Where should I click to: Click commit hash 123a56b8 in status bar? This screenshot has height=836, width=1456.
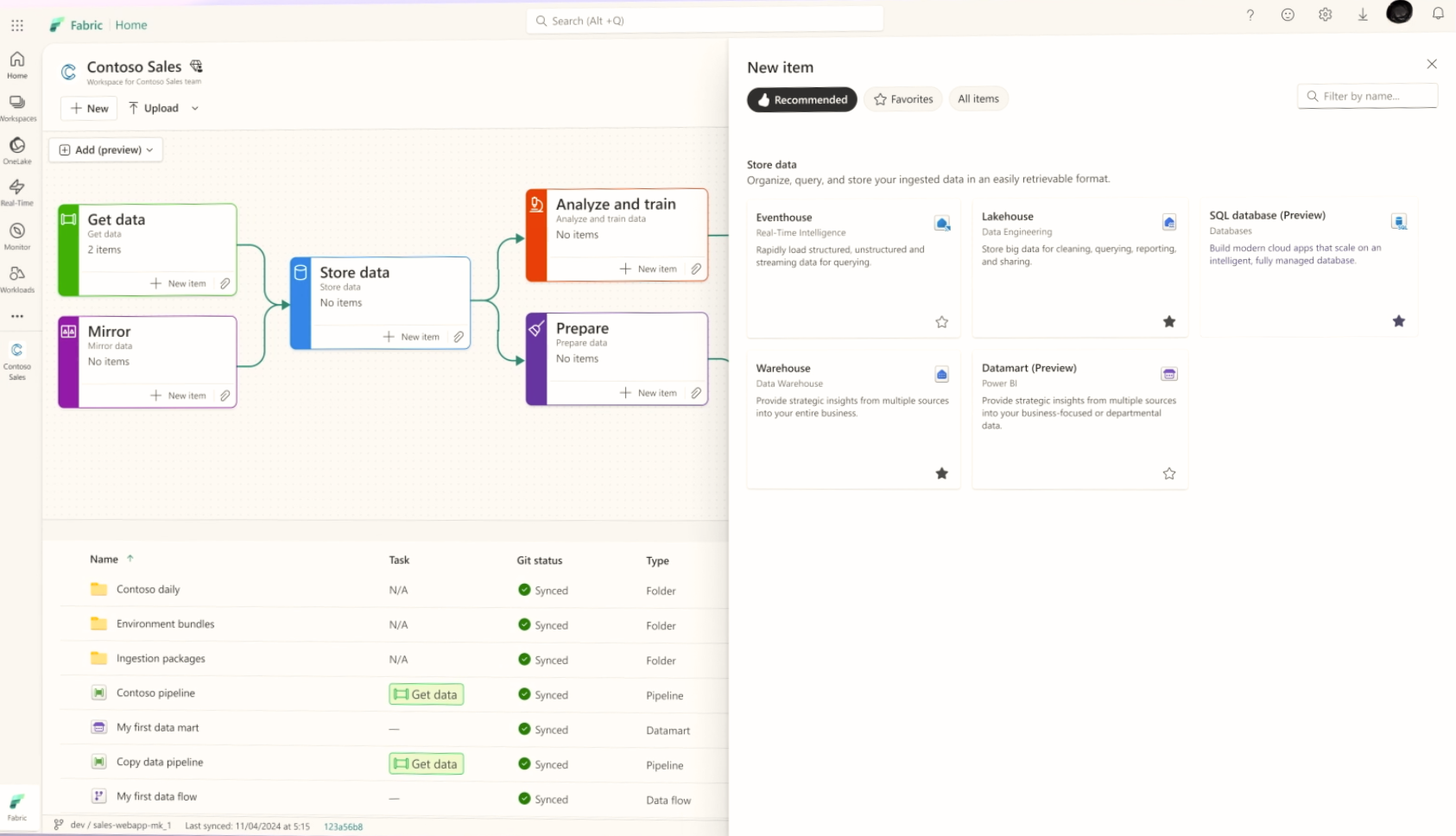click(x=343, y=826)
